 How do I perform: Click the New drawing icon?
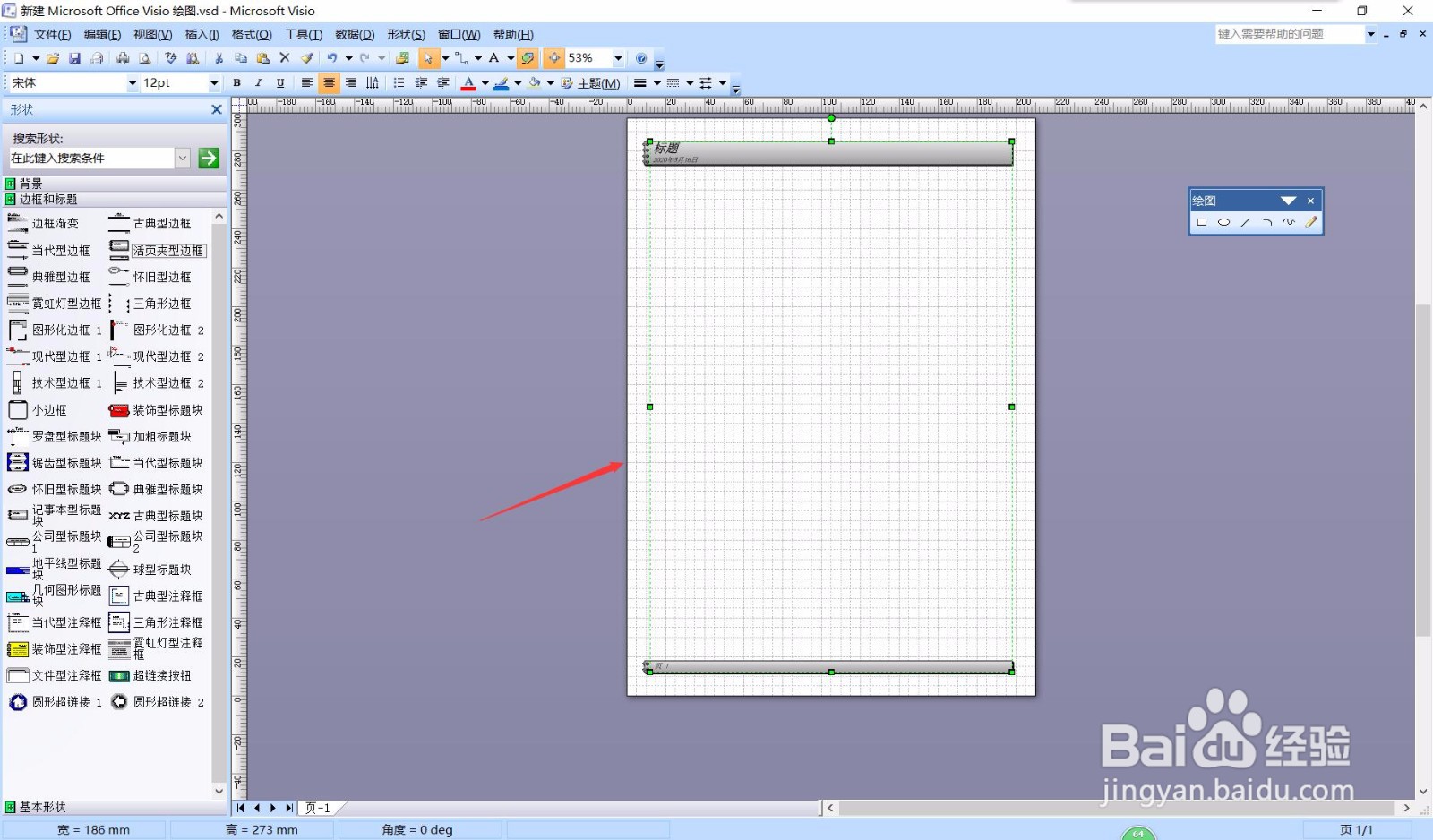(x=19, y=58)
